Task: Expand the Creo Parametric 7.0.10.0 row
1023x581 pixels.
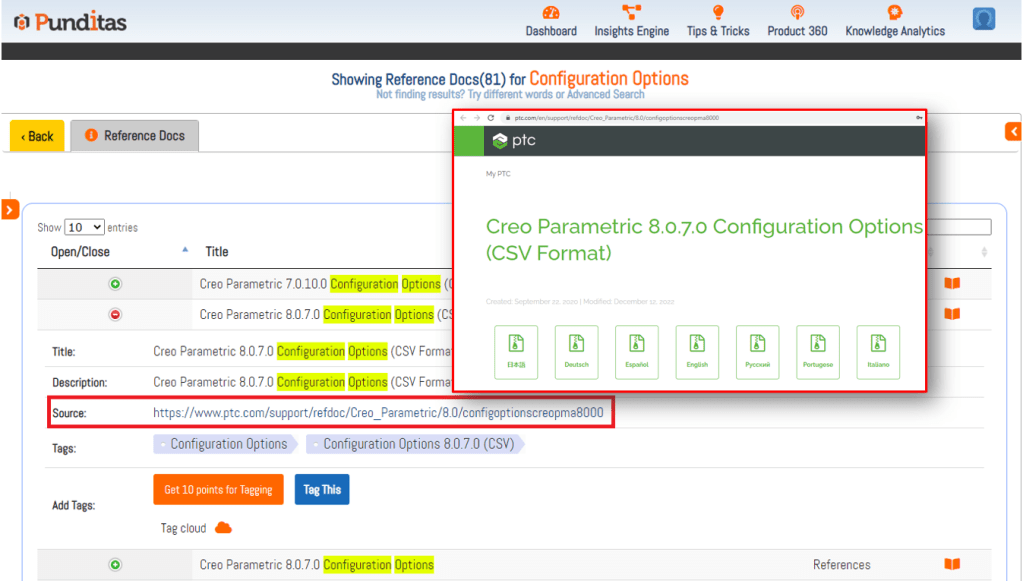Action: [115, 285]
